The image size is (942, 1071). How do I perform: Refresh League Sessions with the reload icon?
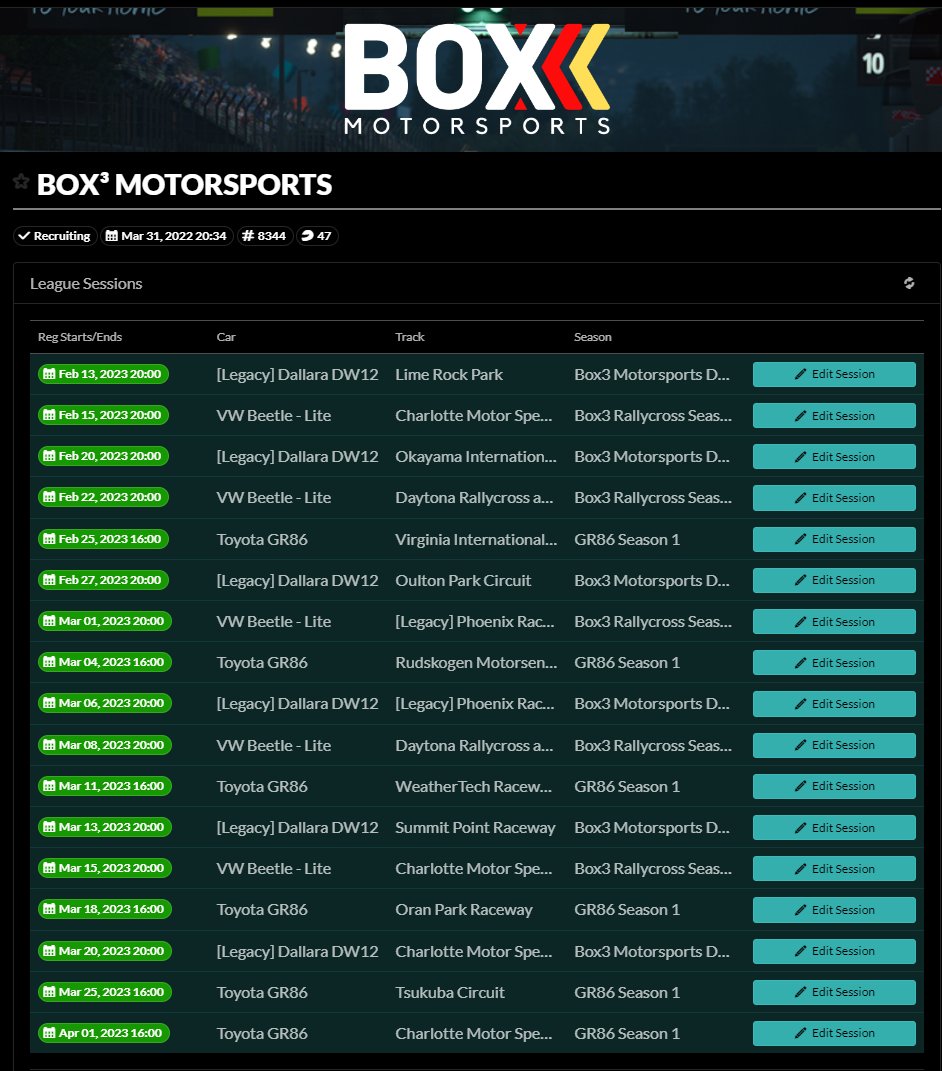909,283
